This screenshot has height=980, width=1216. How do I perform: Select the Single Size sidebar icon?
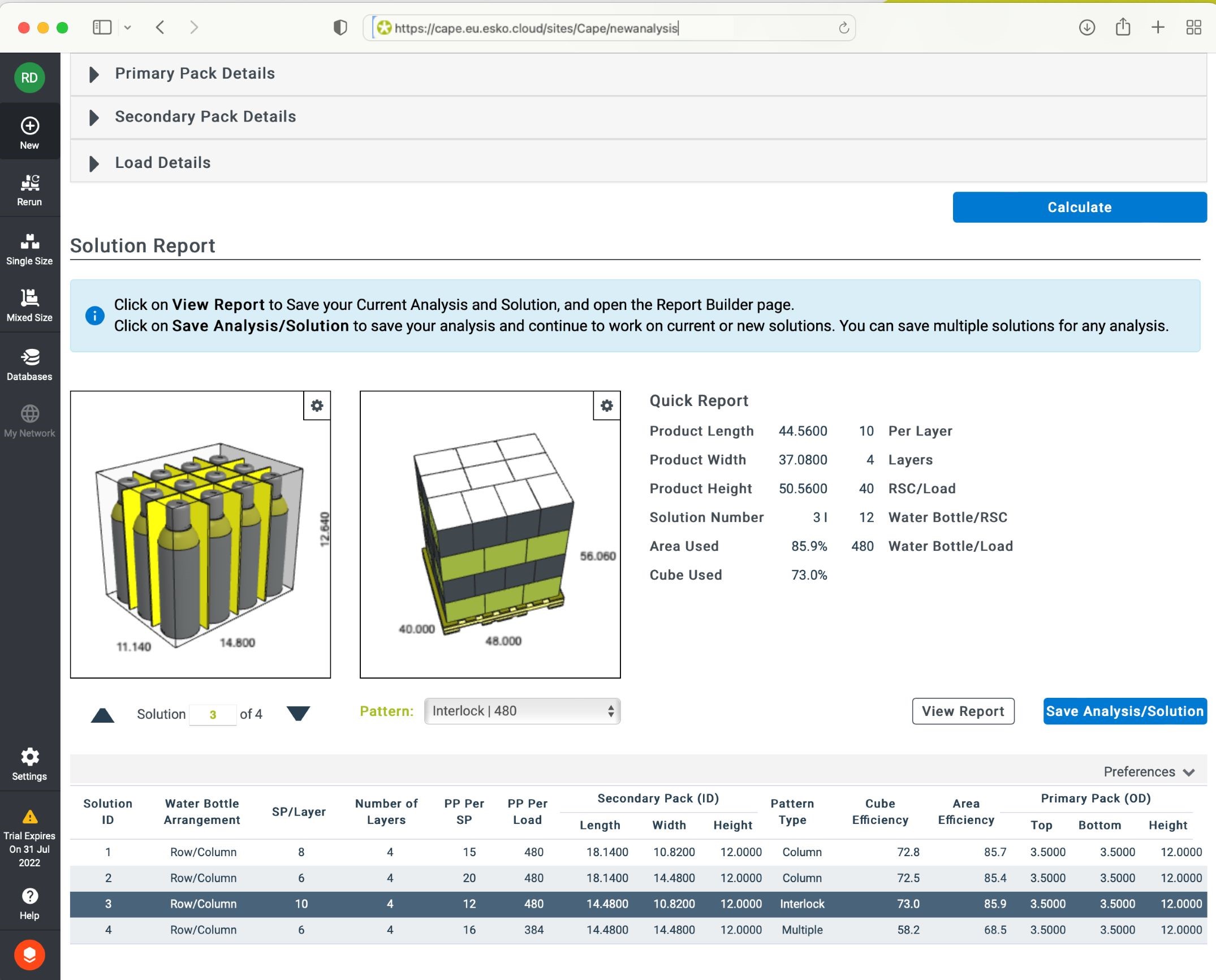pyautogui.click(x=29, y=248)
